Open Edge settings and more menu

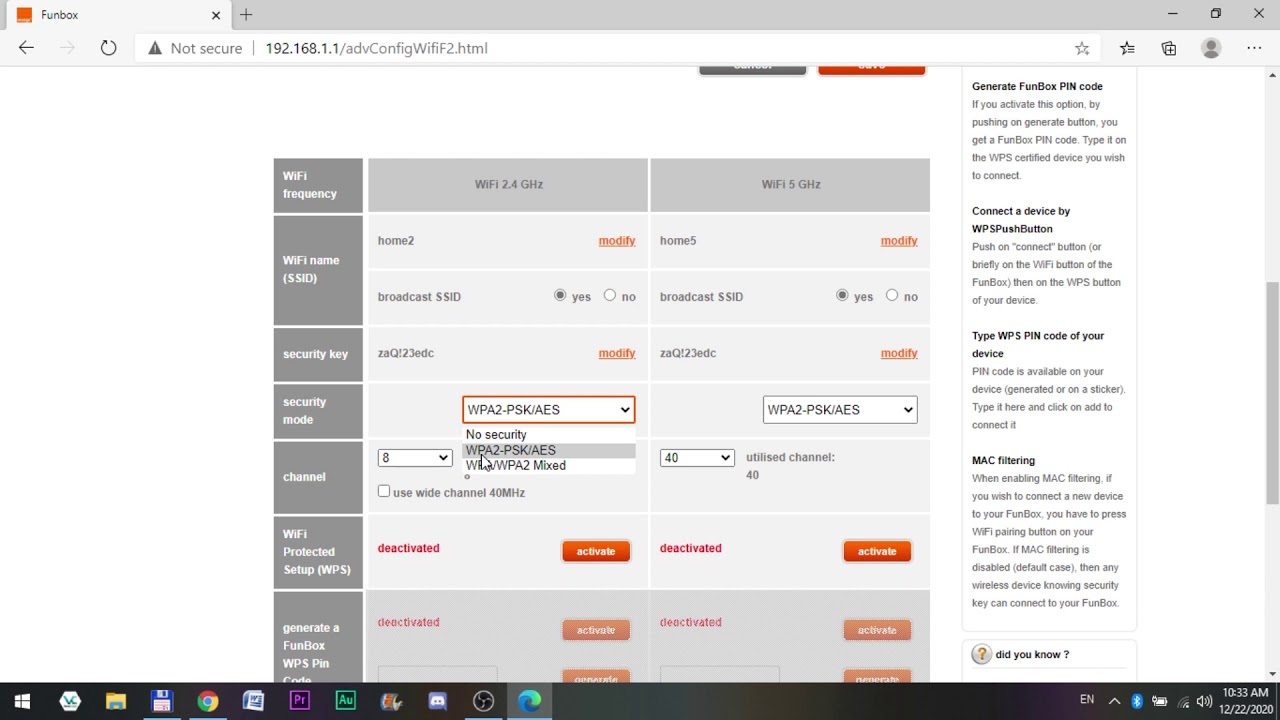click(x=1254, y=48)
